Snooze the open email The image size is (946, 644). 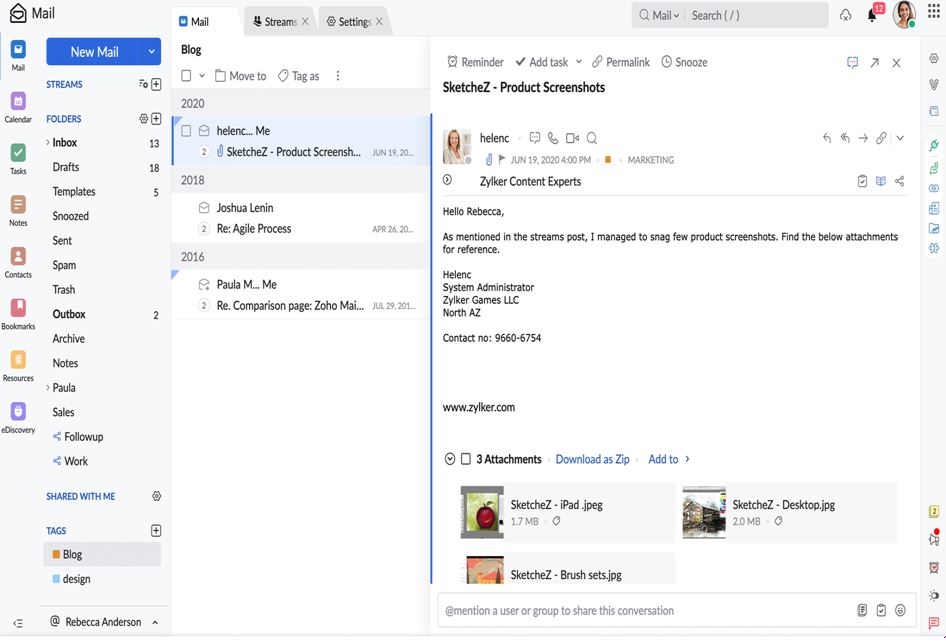[x=683, y=62]
